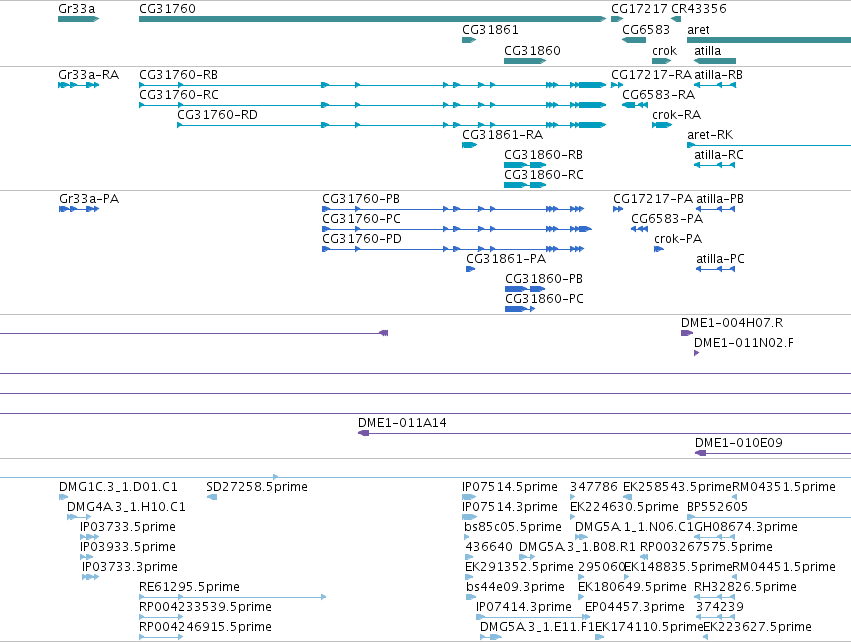The image size is (851, 642).
Task: Select protein CG31760-PB
Action: point(361,199)
